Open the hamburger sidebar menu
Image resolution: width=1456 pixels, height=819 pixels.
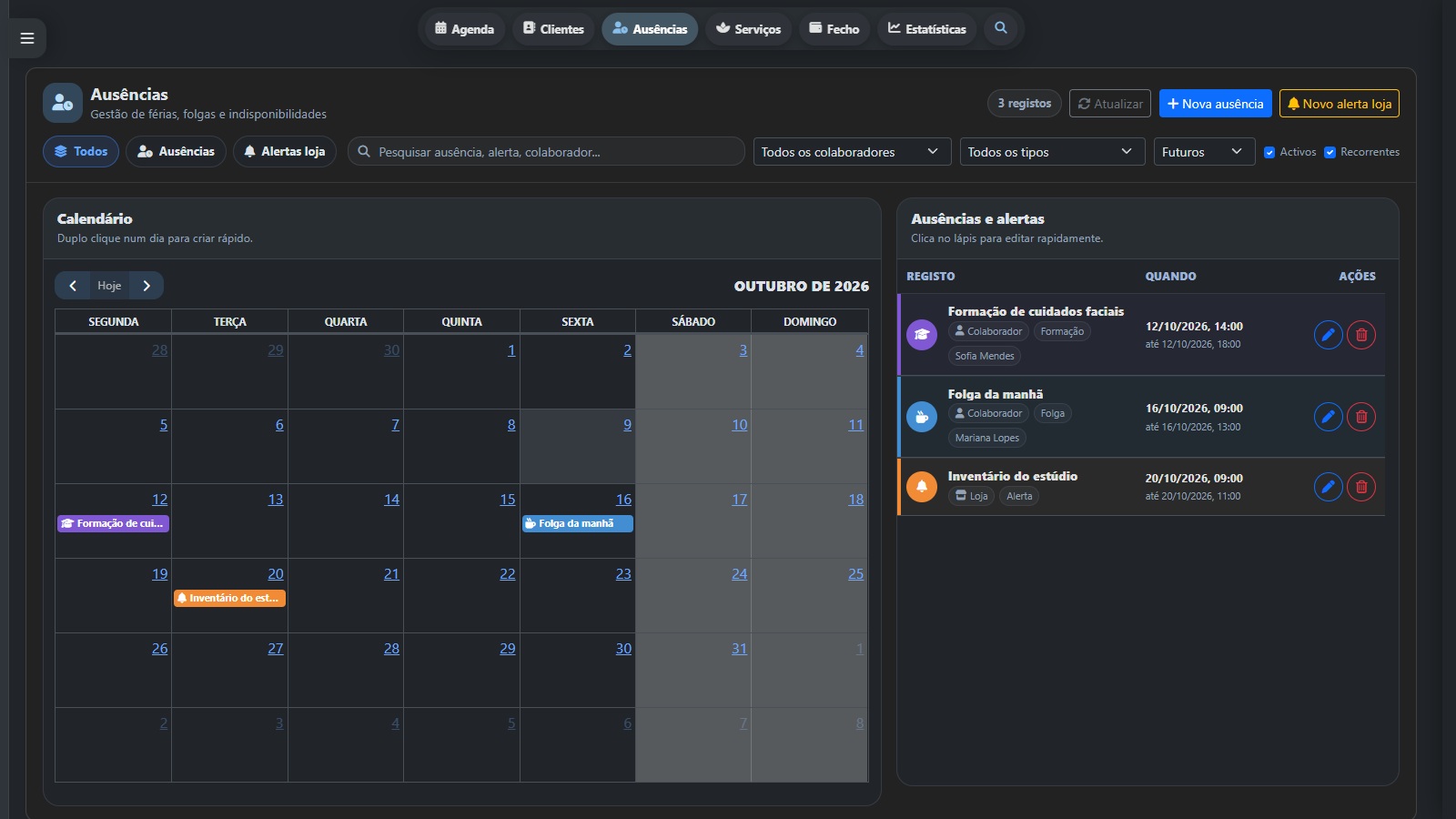pyautogui.click(x=27, y=38)
